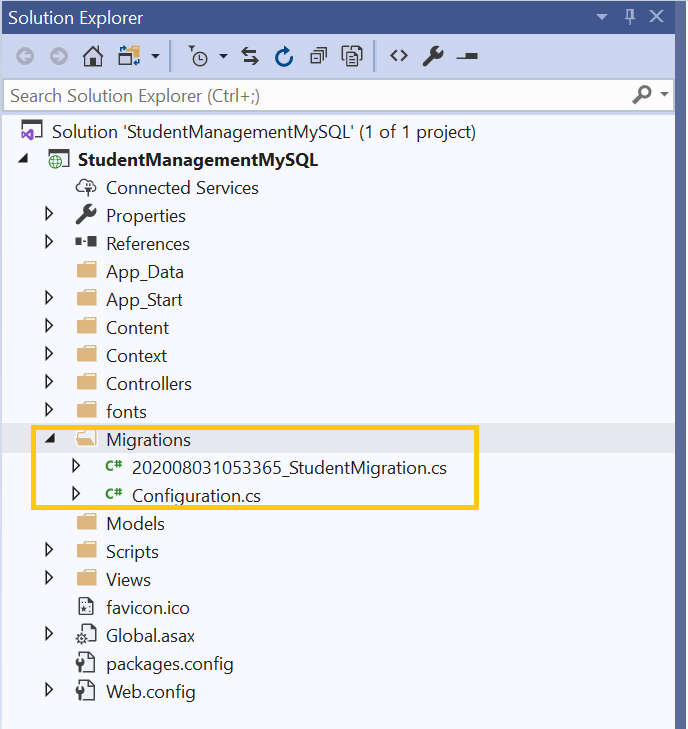Select the Configuration.cs file
This screenshot has width=688, height=729.
(196, 495)
